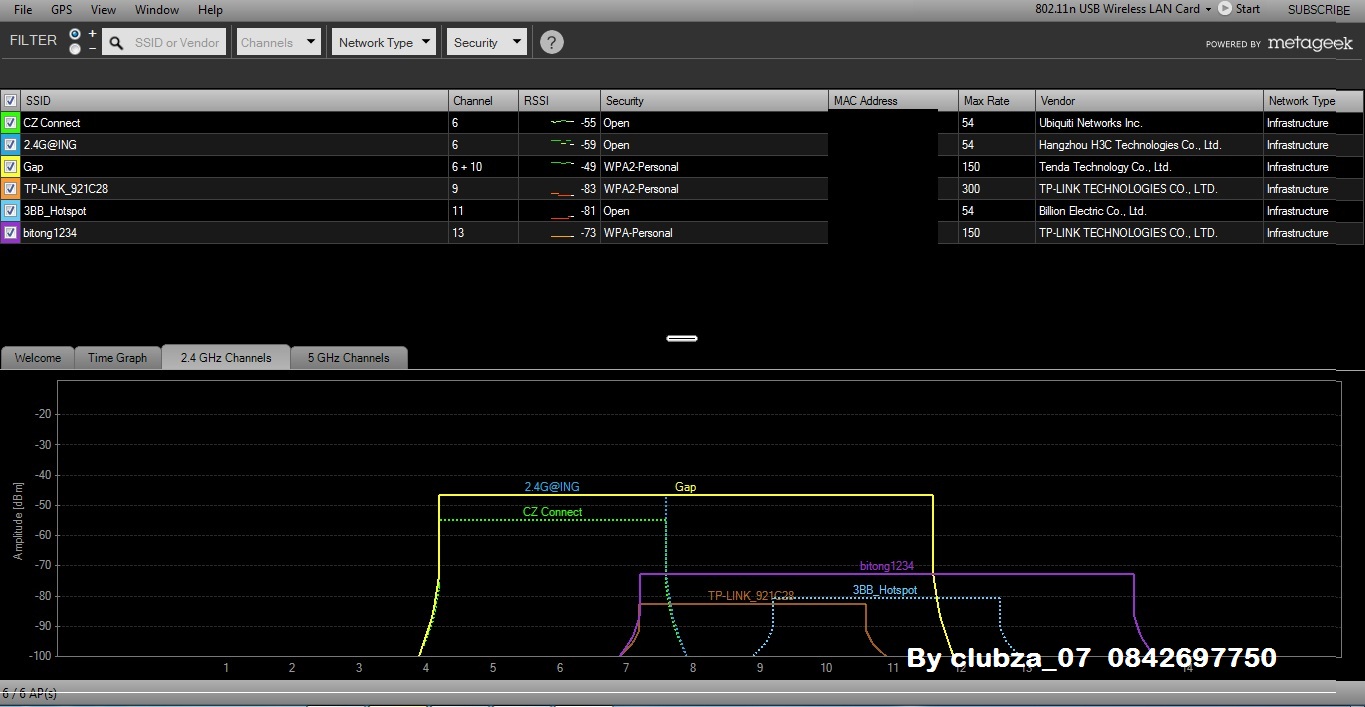Open the GPS menu
The width and height of the screenshot is (1365, 707).
click(x=62, y=9)
